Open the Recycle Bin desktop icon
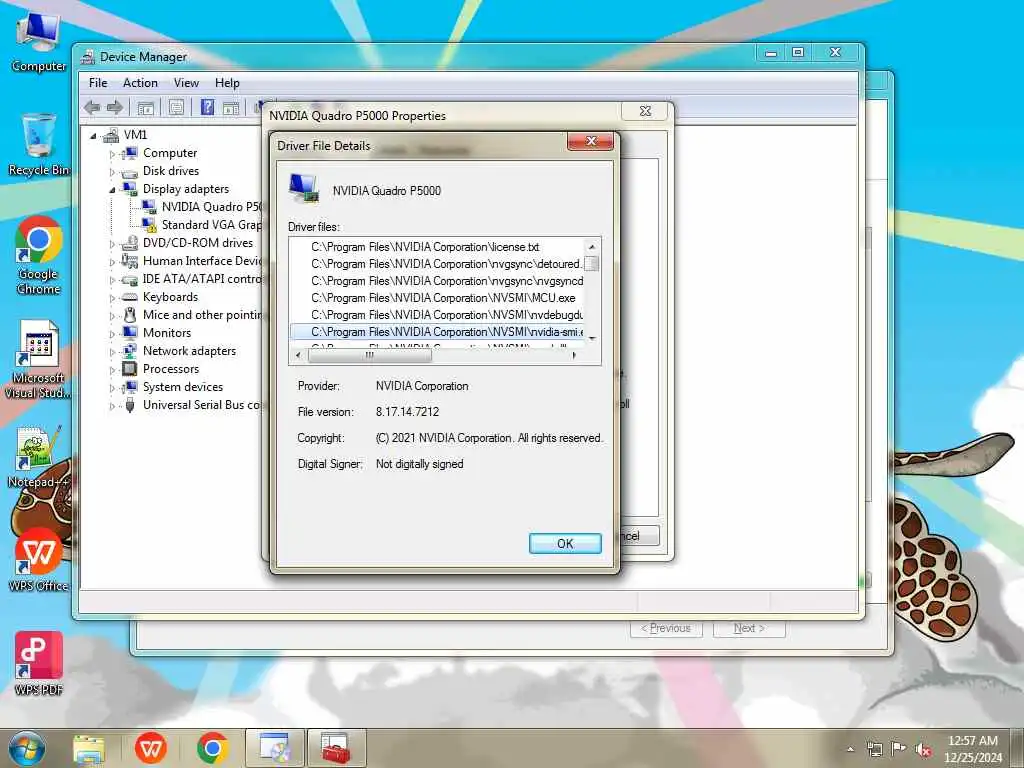1024x768 pixels. (x=39, y=145)
